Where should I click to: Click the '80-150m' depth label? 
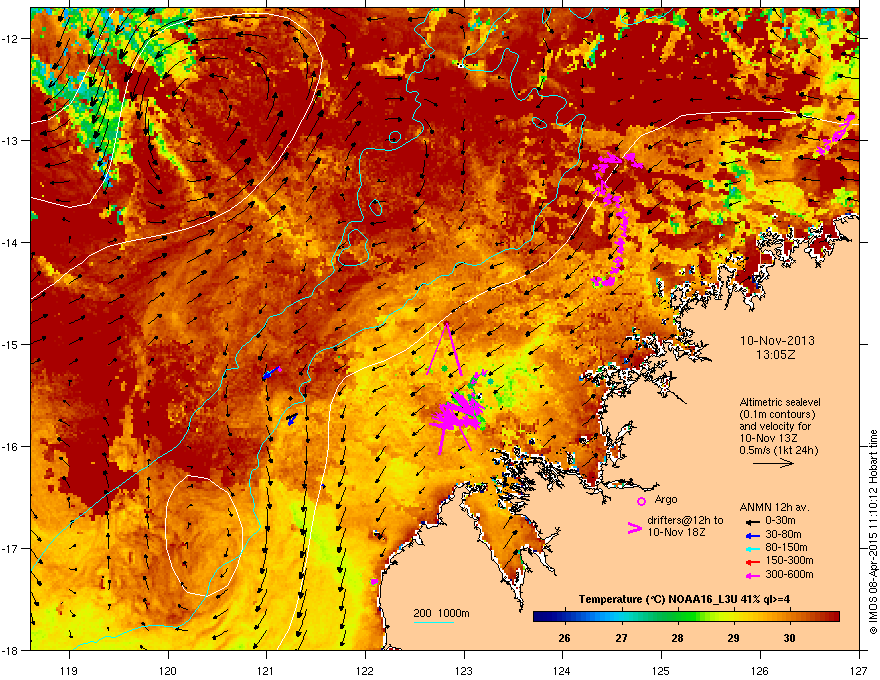tap(786, 548)
